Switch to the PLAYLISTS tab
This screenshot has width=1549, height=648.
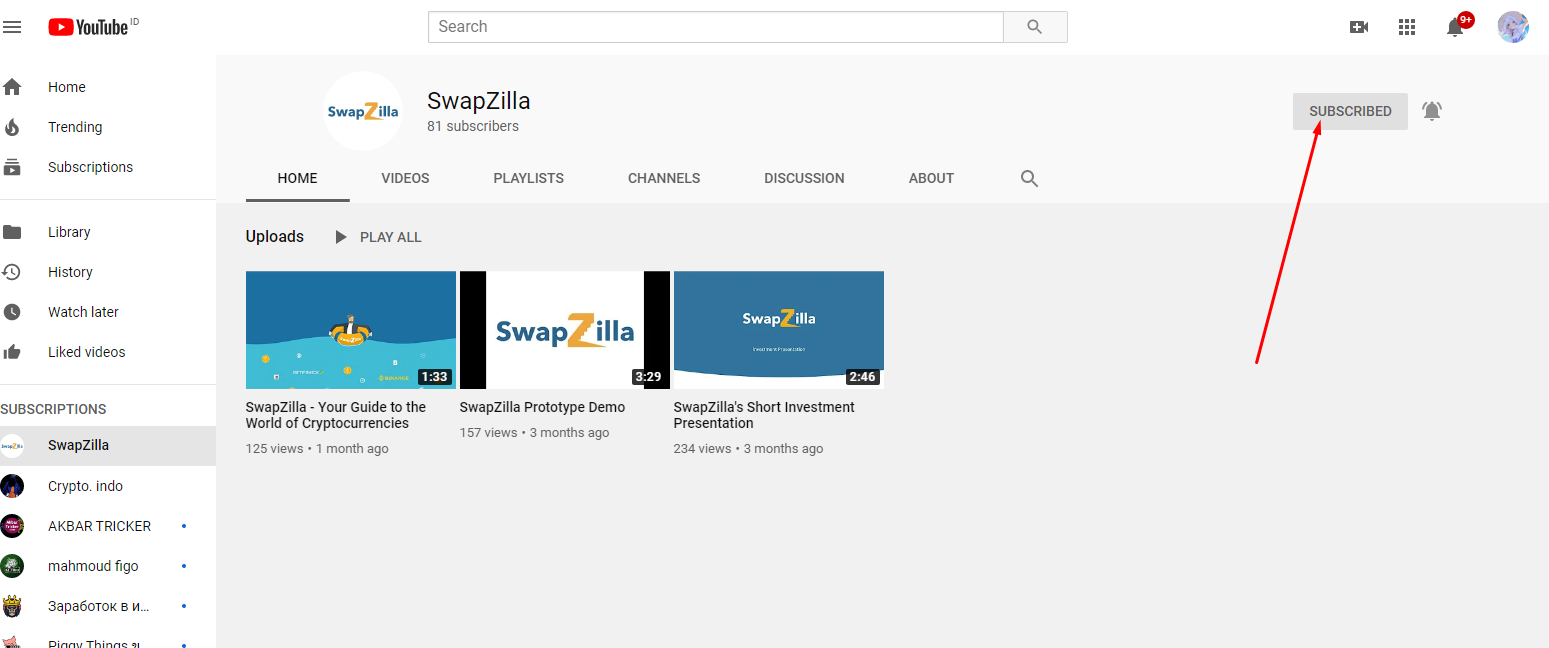pyautogui.click(x=529, y=178)
